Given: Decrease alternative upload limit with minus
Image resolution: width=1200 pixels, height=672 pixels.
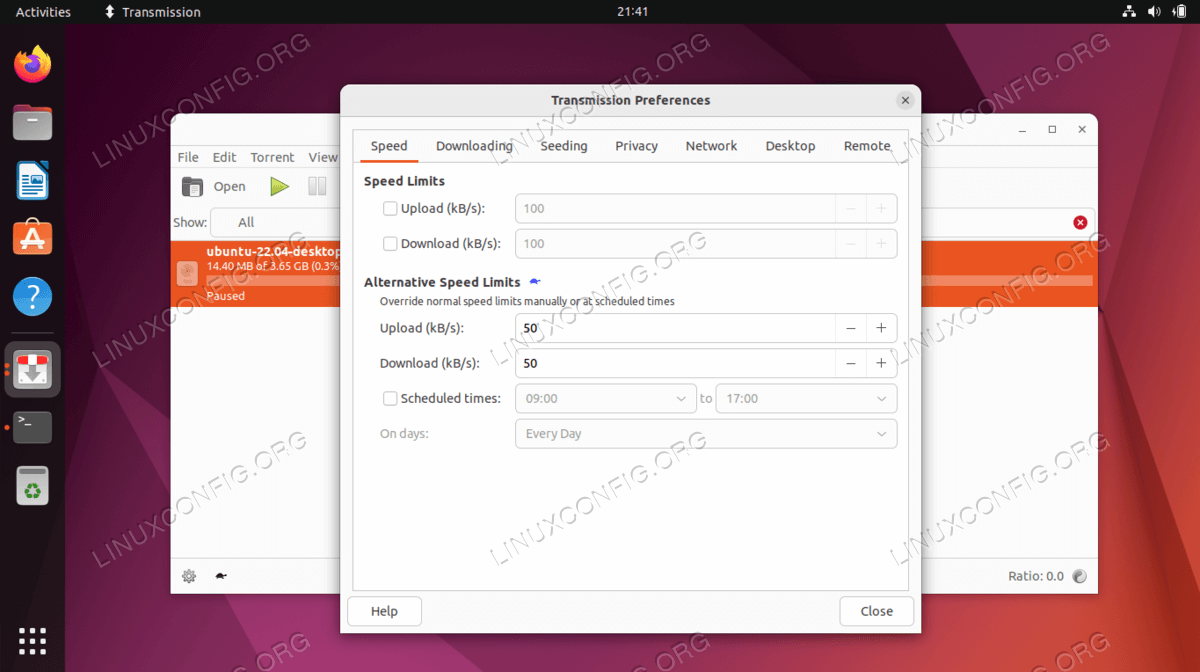Looking at the screenshot, I should (851, 329).
